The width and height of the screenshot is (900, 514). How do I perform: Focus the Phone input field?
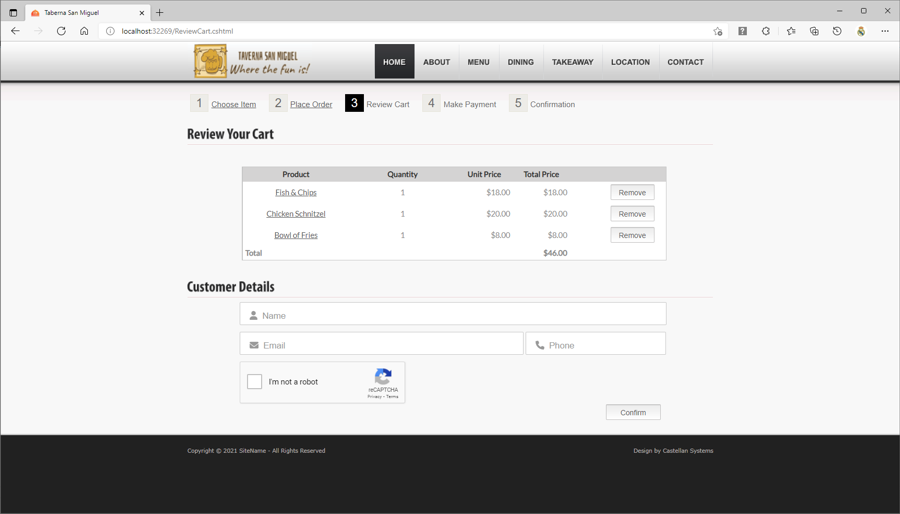coord(596,344)
